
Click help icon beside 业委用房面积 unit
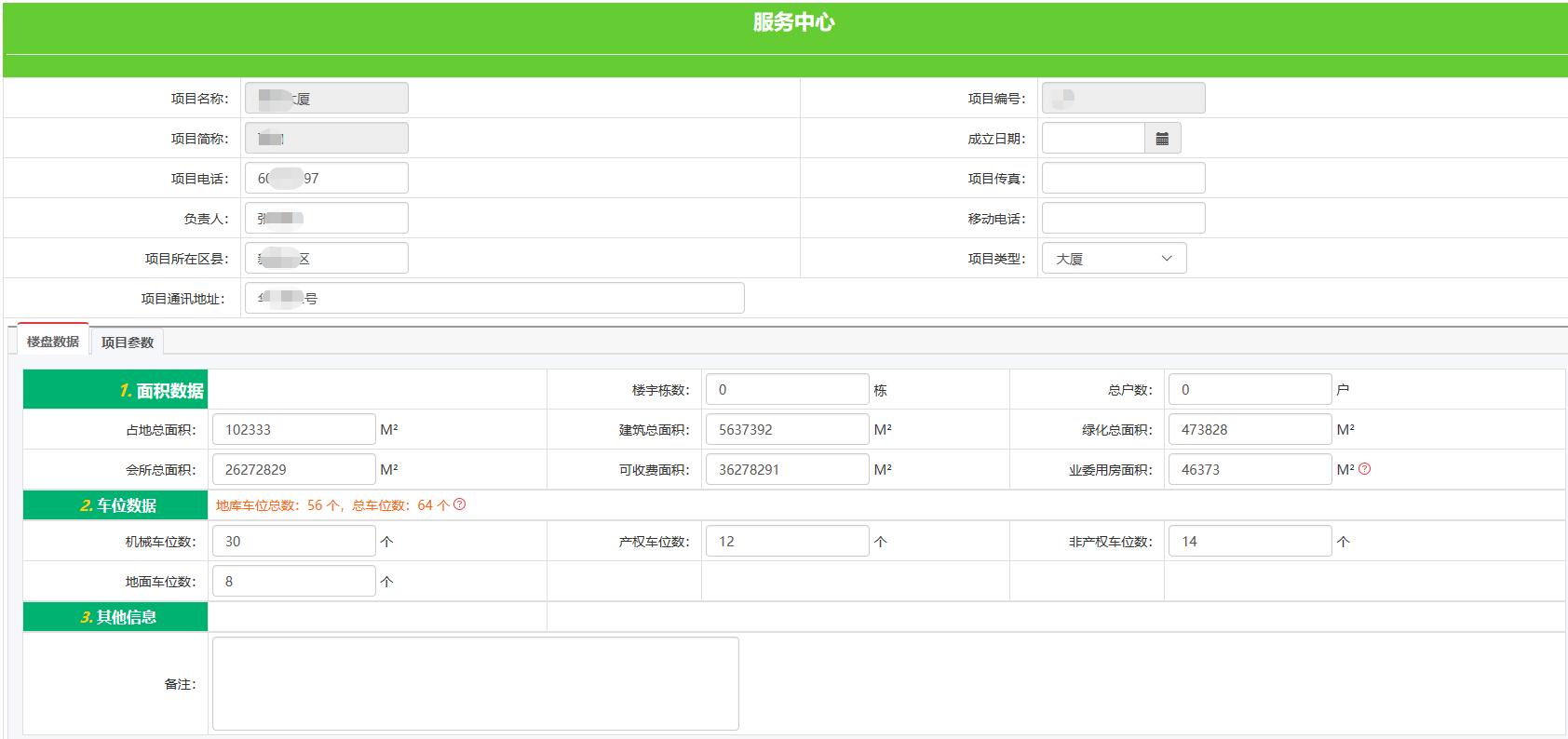tap(1364, 469)
